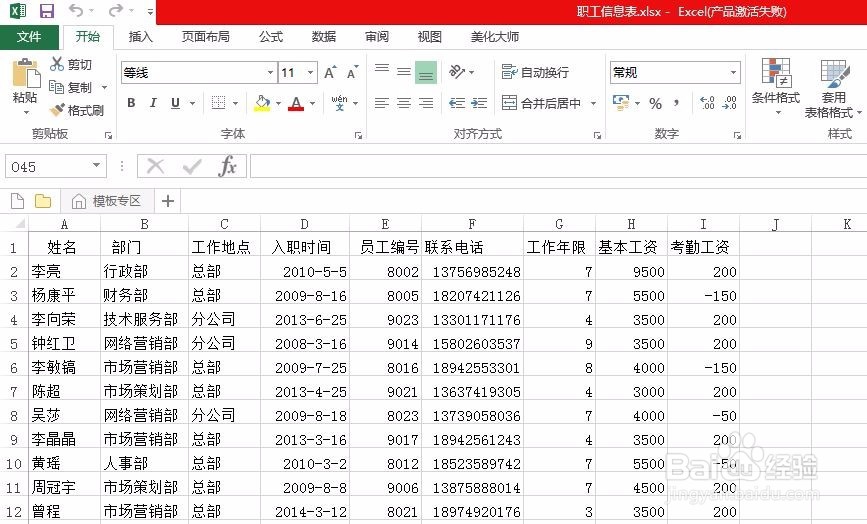Click the new document icon on tab bar
This screenshot has height=524, width=867.
click(x=17, y=201)
